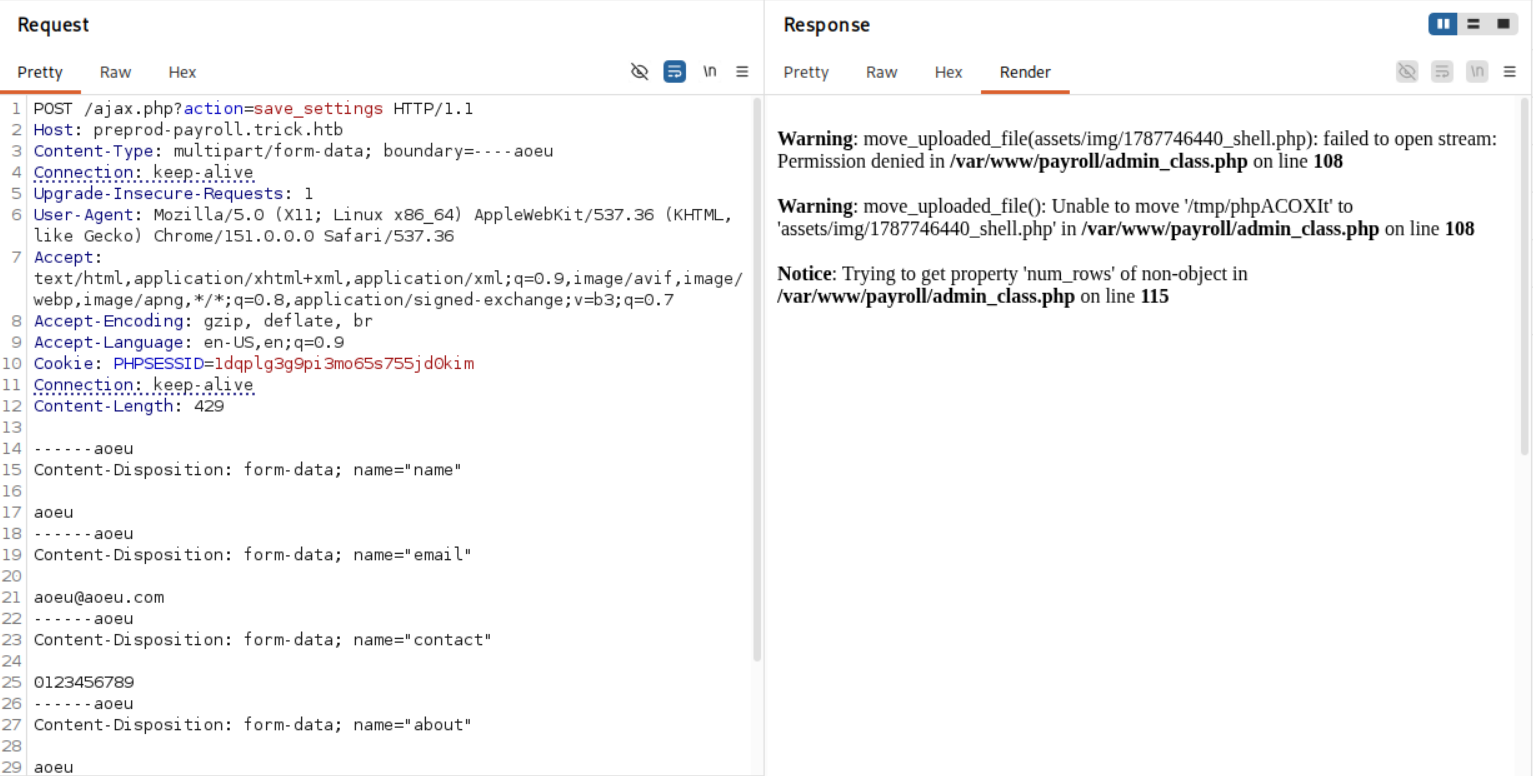Switch to Request Raw tab
The height and width of the screenshot is (776, 1533).
[x=115, y=72]
